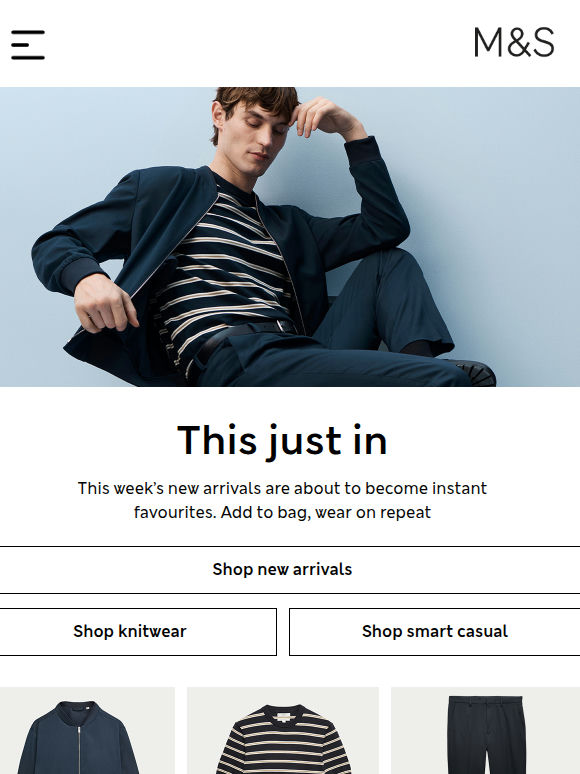Click the new arrivals description paragraph
This screenshot has width=580, height=774.
pyautogui.click(x=282, y=500)
